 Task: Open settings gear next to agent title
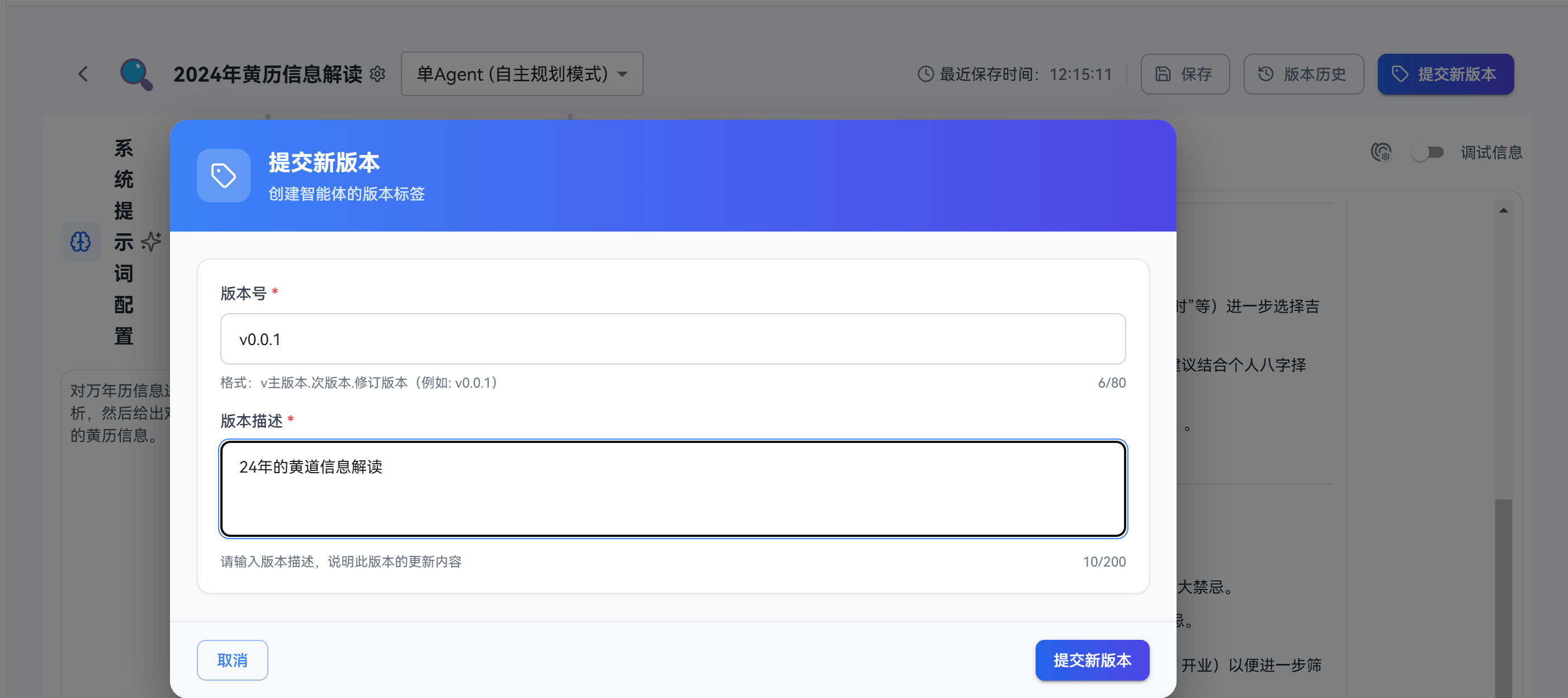(x=377, y=74)
